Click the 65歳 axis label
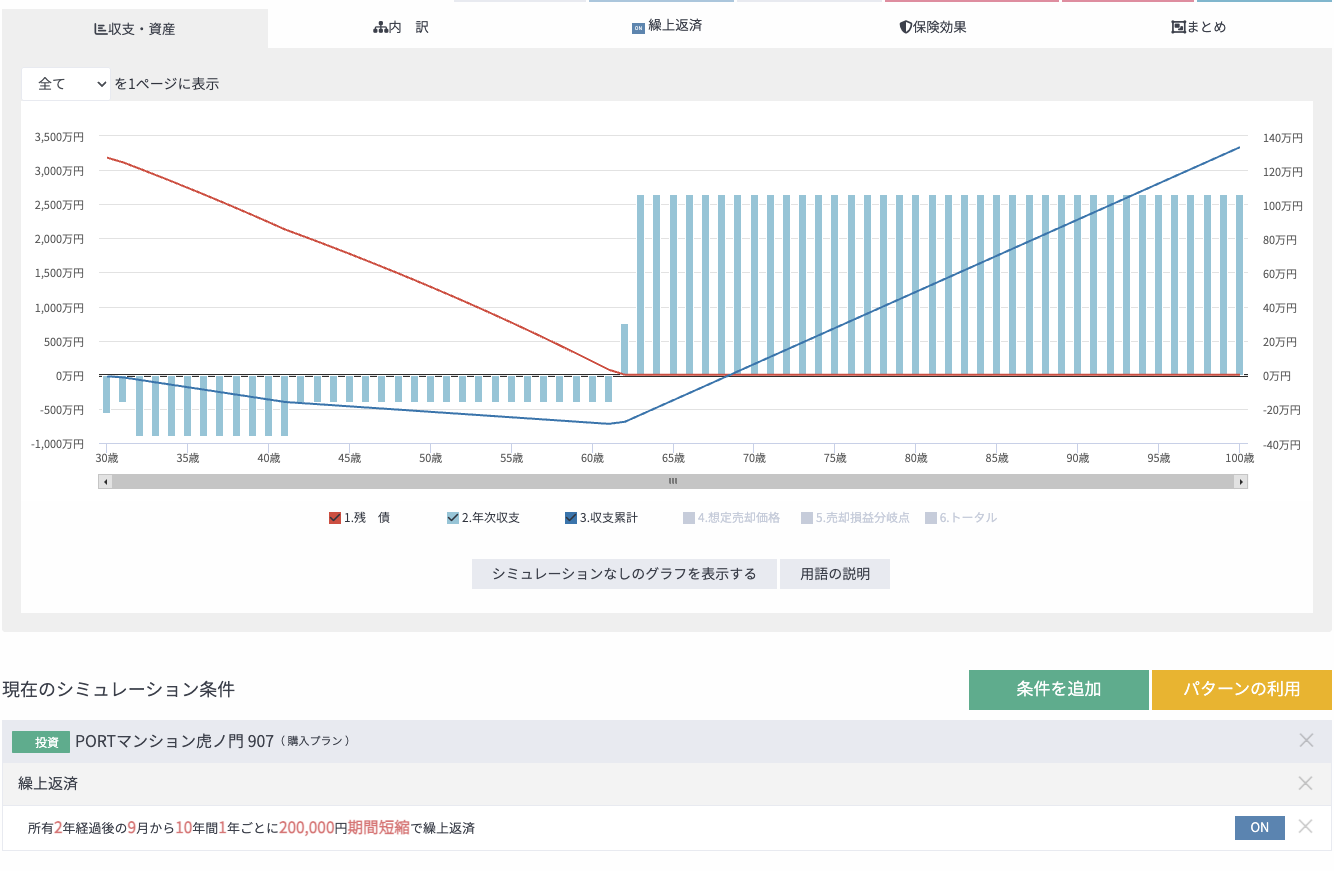 pos(673,458)
